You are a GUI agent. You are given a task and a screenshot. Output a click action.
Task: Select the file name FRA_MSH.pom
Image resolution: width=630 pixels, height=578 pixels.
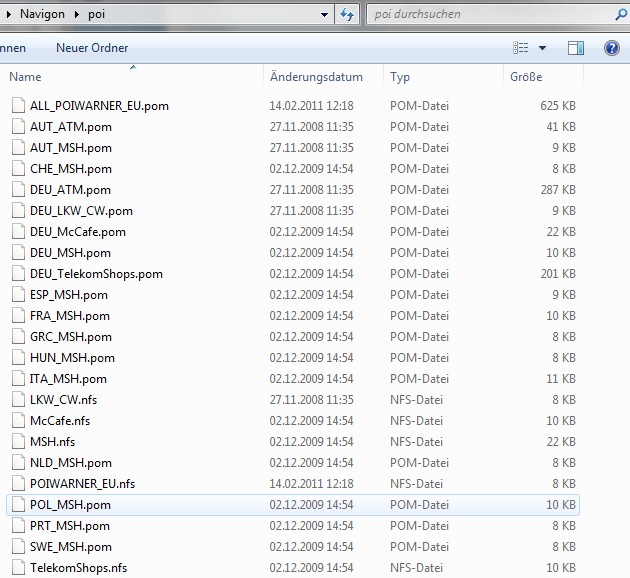70,316
